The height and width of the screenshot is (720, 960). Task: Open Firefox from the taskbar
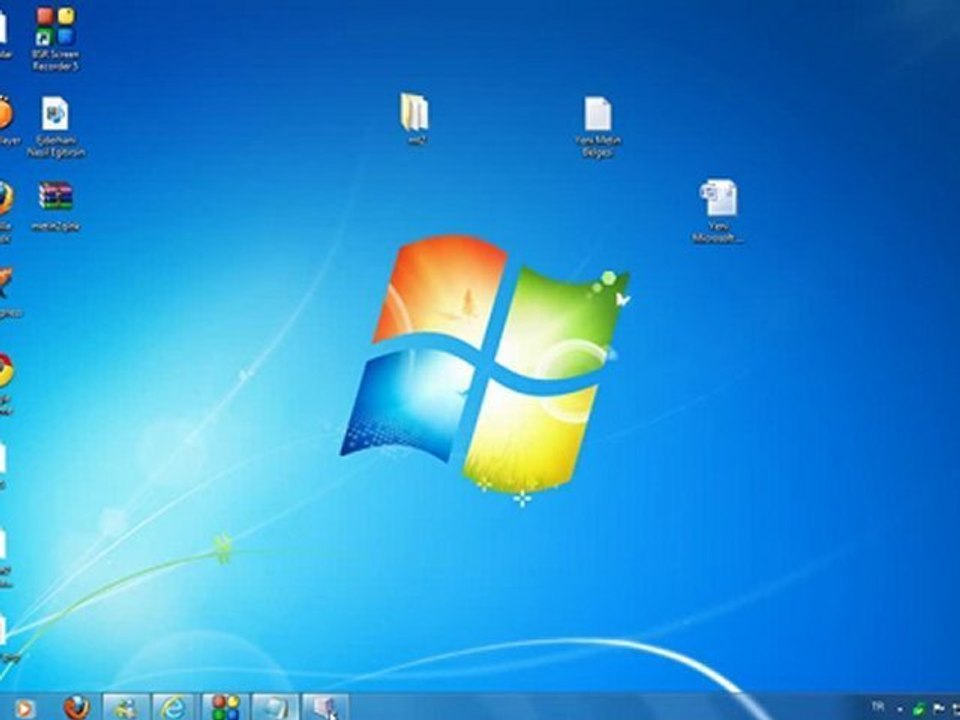(x=77, y=708)
